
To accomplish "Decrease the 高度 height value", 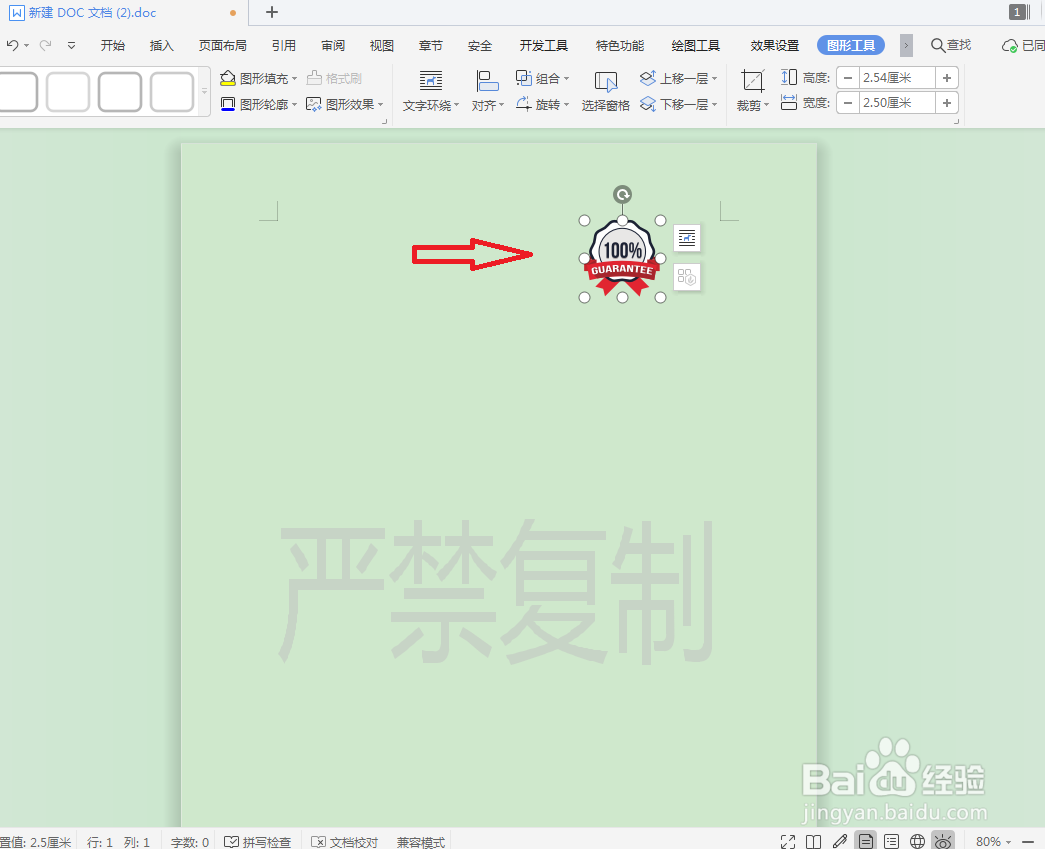I will pyautogui.click(x=848, y=78).
